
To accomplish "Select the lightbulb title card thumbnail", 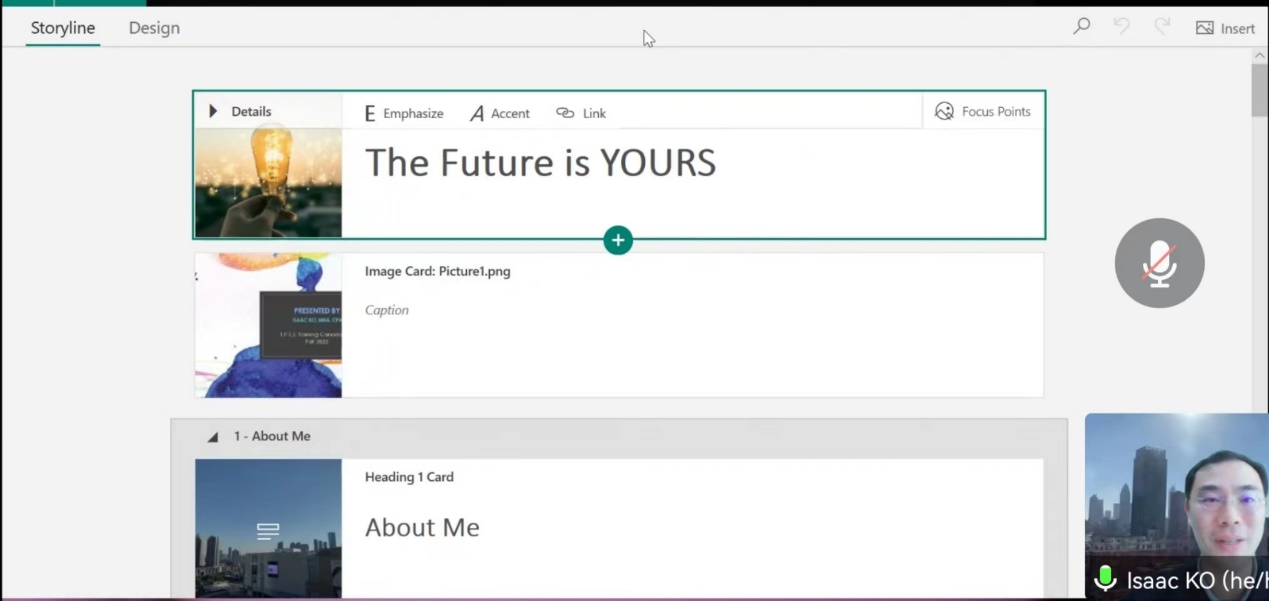I will click(x=268, y=182).
